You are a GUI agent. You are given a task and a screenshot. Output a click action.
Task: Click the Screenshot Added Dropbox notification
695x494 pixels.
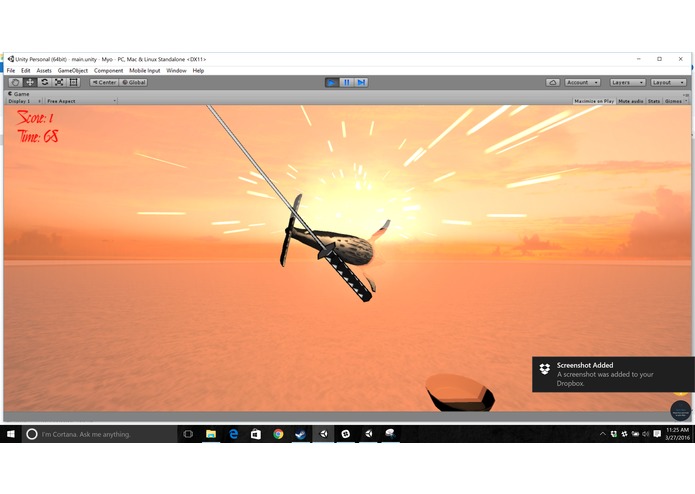pyautogui.click(x=612, y=374)
